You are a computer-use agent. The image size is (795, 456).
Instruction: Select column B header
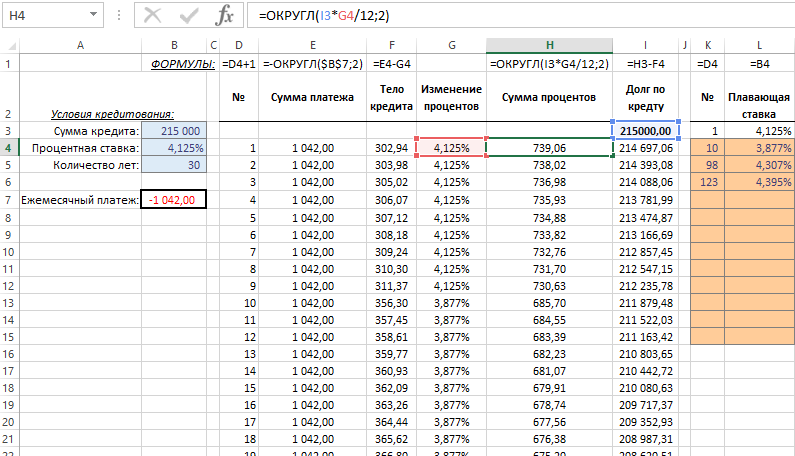click(174, 46)
